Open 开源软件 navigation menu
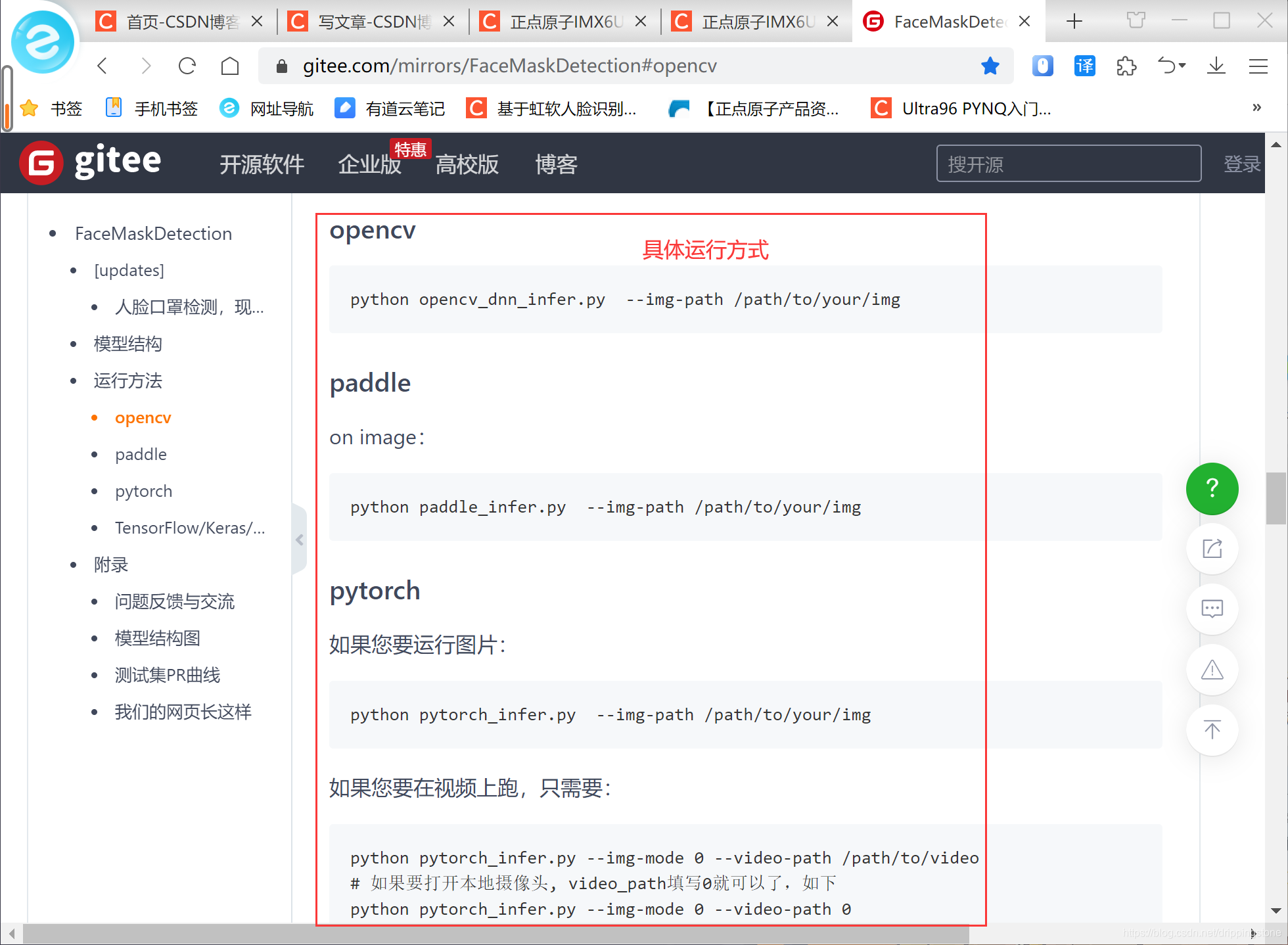Screen dimensions: 1288x945 [262, 164]
